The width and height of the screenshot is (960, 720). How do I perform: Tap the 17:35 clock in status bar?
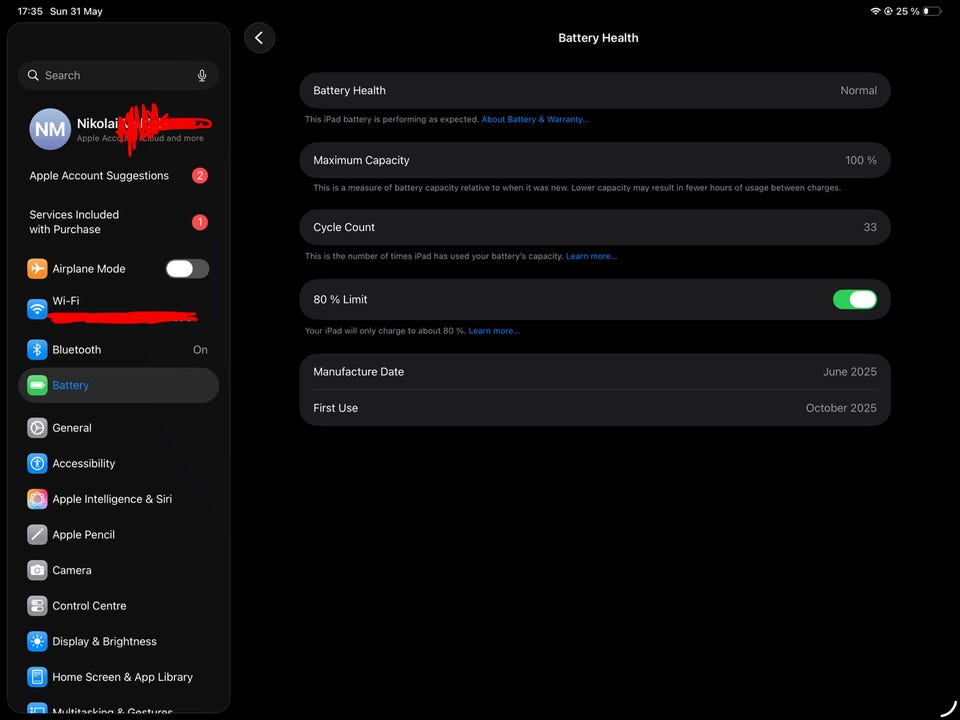[30, 11]
